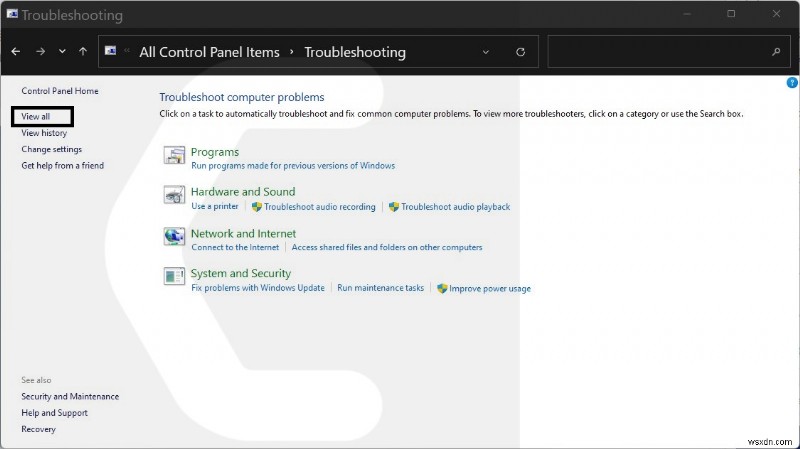Open Security and Maintenance

pyautogui.click(x=70, y=396)
